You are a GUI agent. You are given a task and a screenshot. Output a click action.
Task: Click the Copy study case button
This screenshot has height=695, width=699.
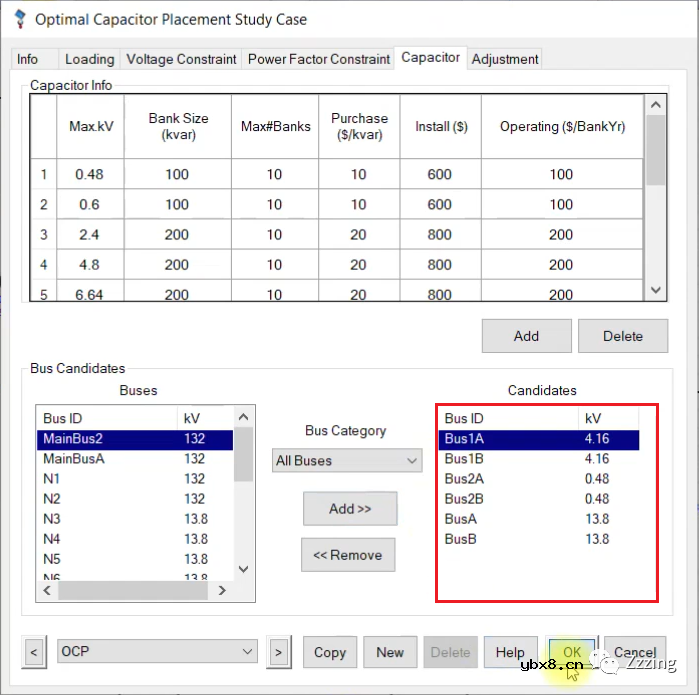(329, 652)
